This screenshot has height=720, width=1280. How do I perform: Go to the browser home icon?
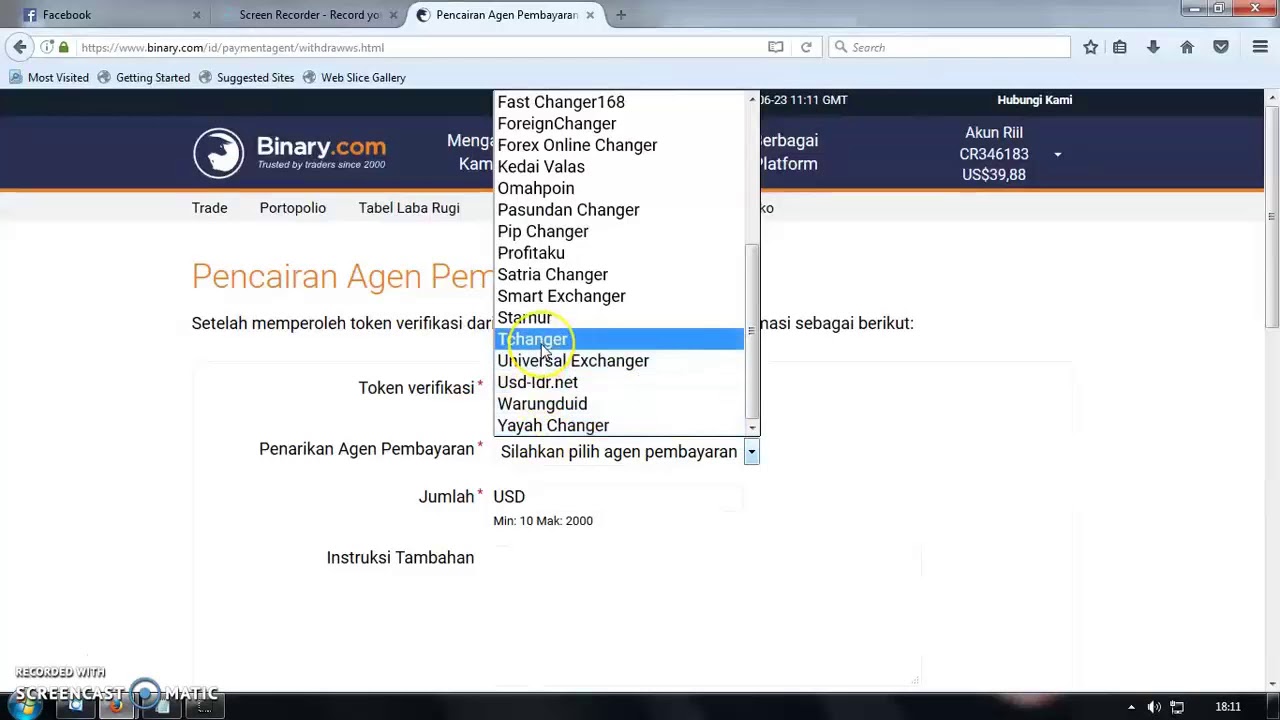coord(1187,47)
